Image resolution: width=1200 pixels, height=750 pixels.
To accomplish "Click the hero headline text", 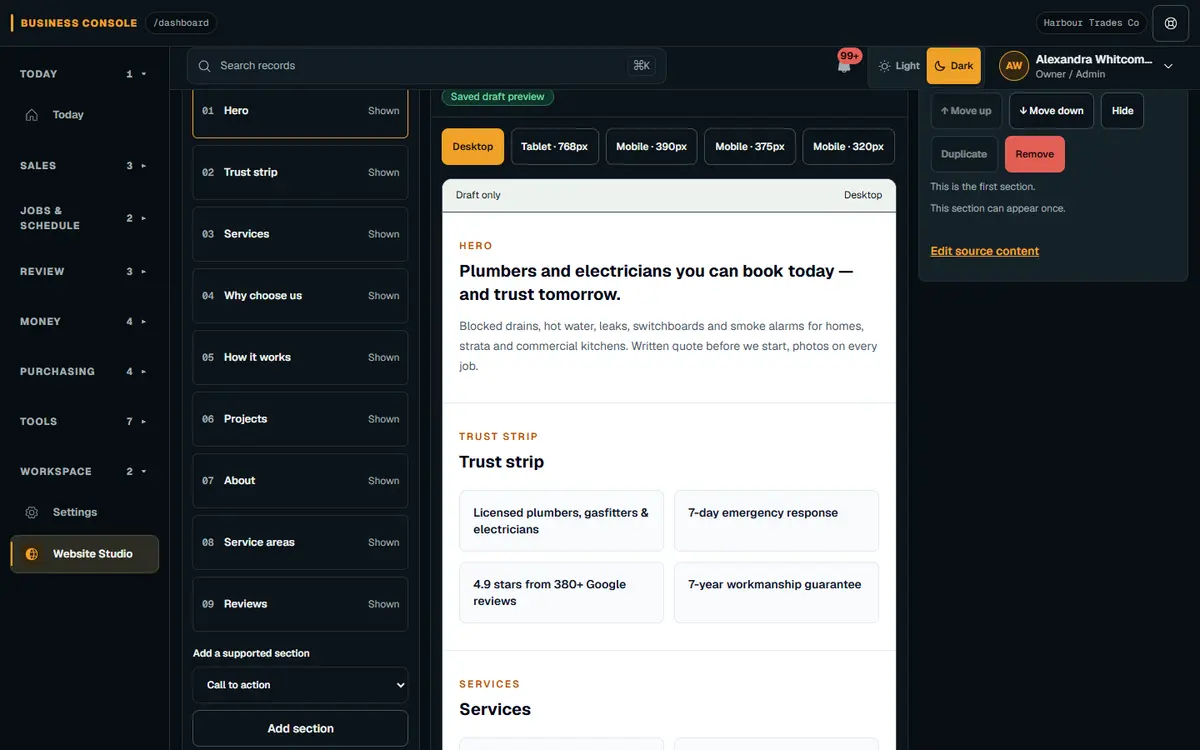I will tap(656, 283).
